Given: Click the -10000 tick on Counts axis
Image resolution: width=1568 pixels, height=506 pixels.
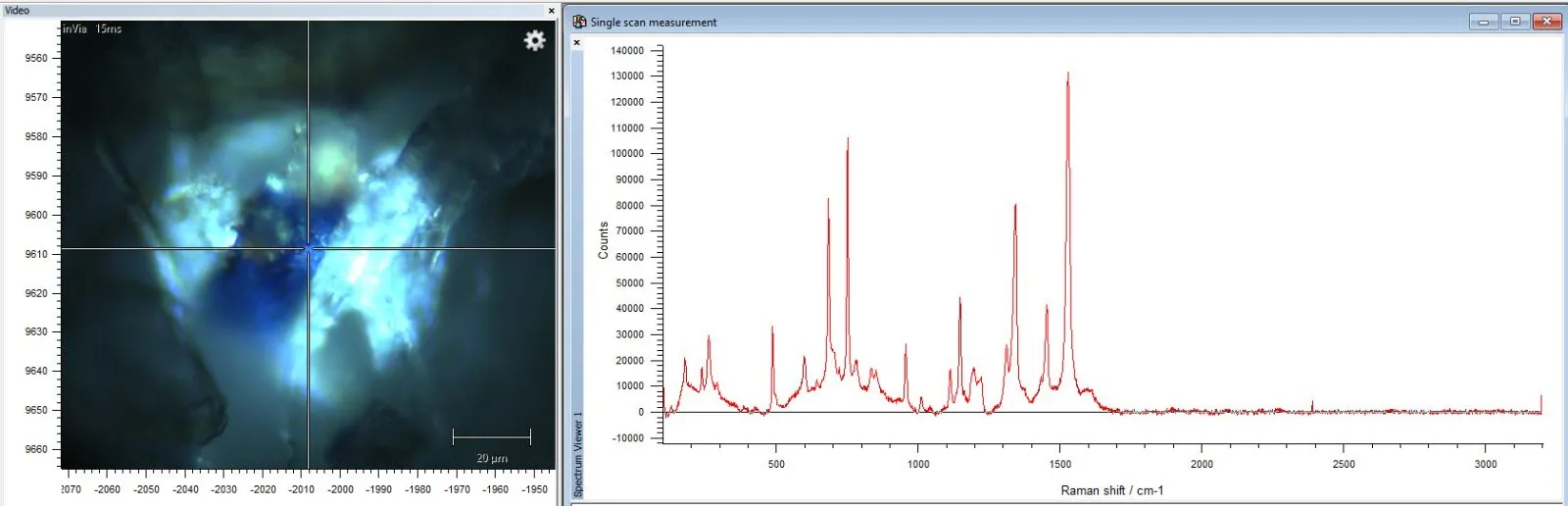Looking at the screenshot, I should tap(627, 438).
